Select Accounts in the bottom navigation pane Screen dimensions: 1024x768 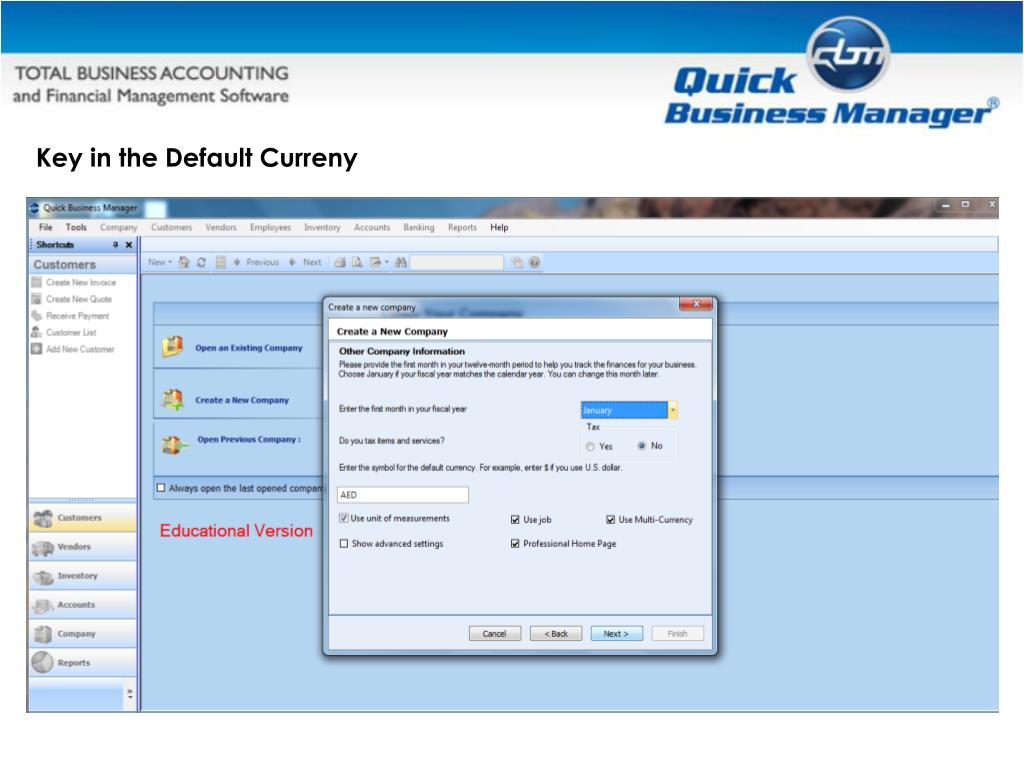[x=82, y=605]
